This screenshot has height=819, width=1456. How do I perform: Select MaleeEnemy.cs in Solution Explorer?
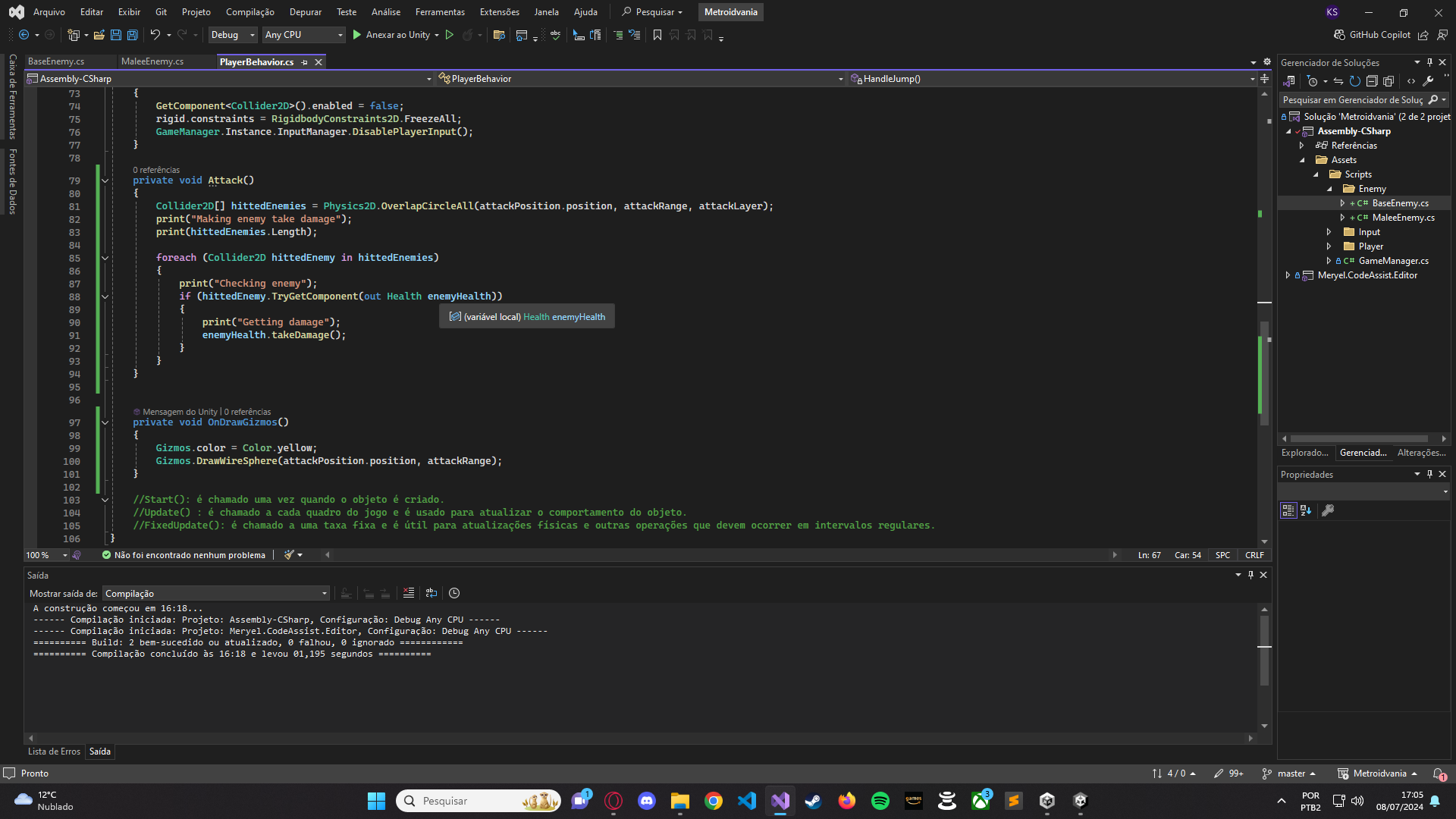[x=1403, y=218]
